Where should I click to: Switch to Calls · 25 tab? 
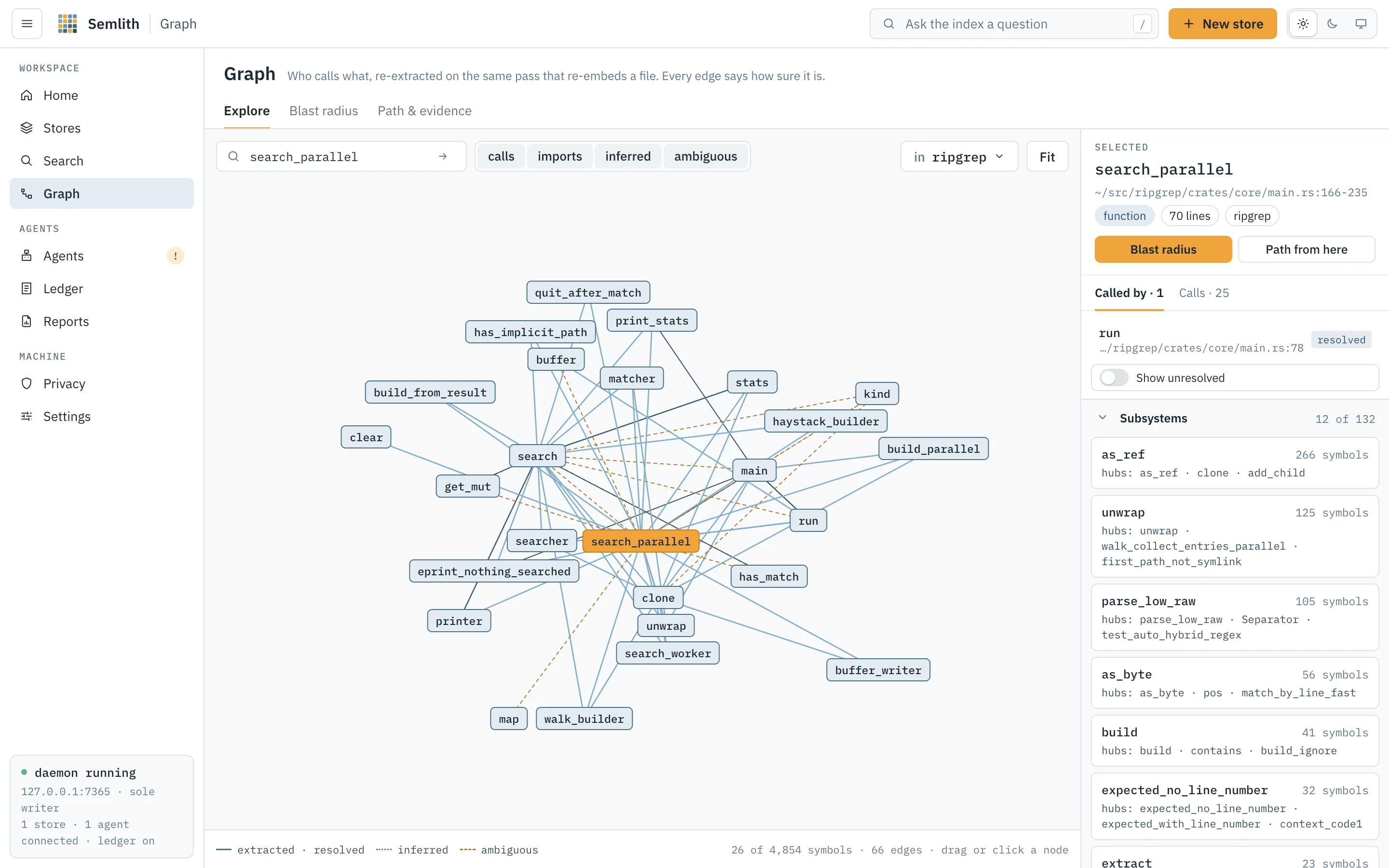[1204, 293]
